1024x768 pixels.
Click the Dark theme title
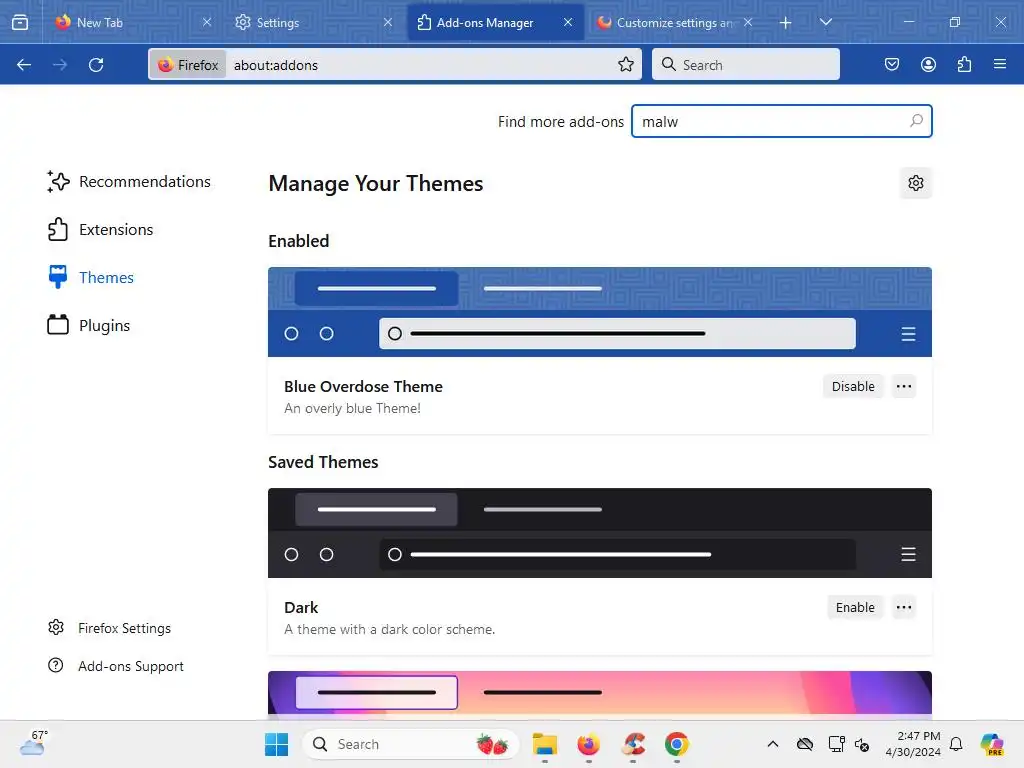coord(301,608)
